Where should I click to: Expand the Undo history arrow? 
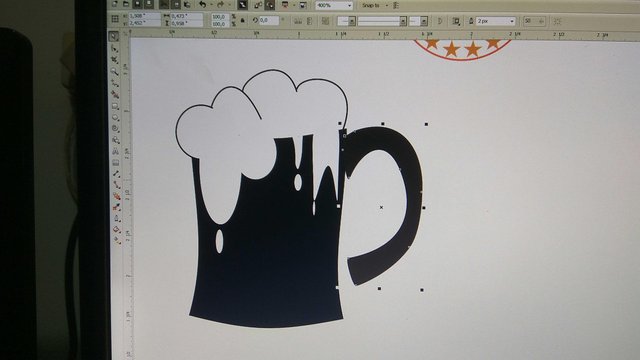[x=211, y=5]
